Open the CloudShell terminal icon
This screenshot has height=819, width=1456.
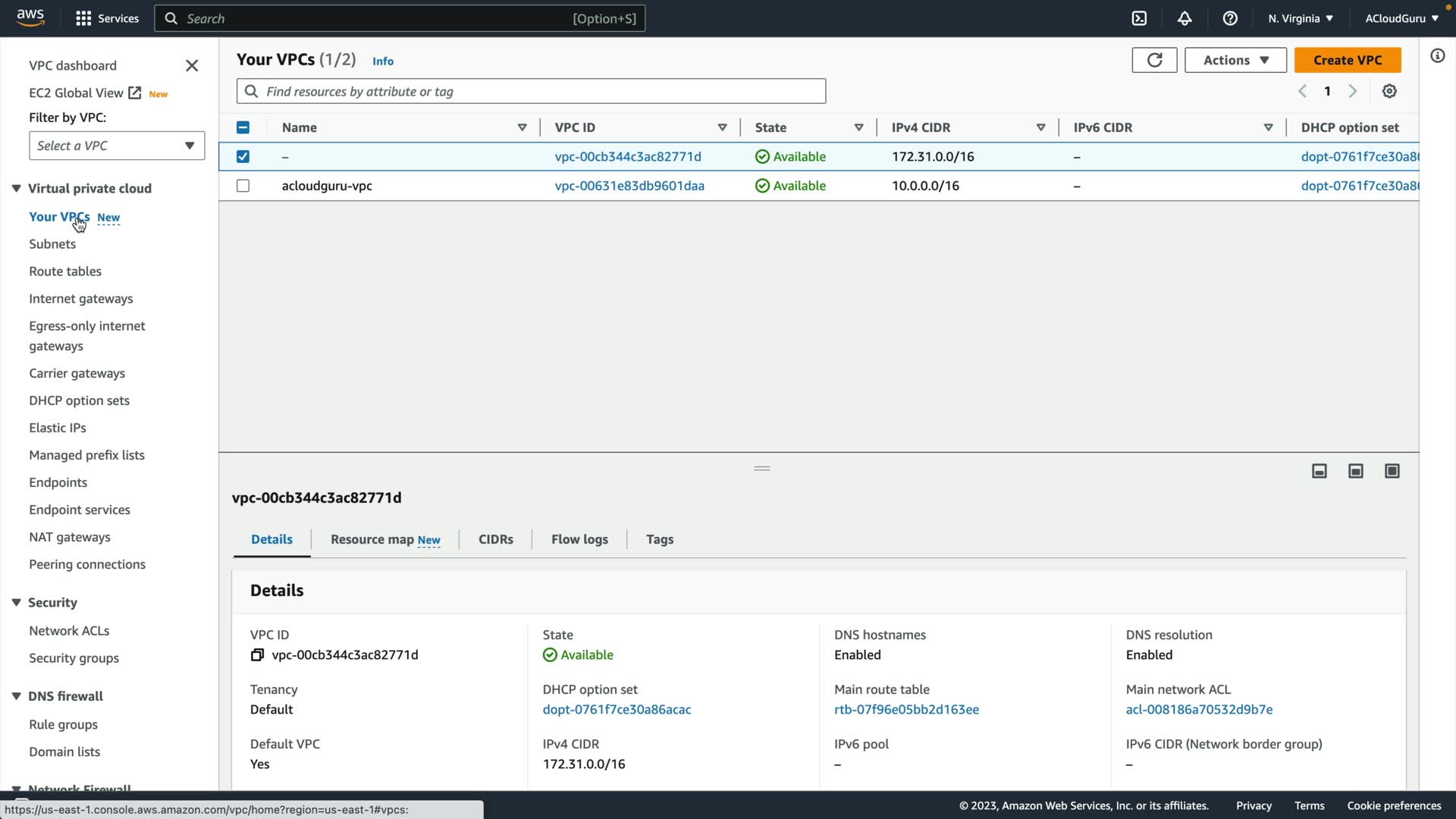1139,18
